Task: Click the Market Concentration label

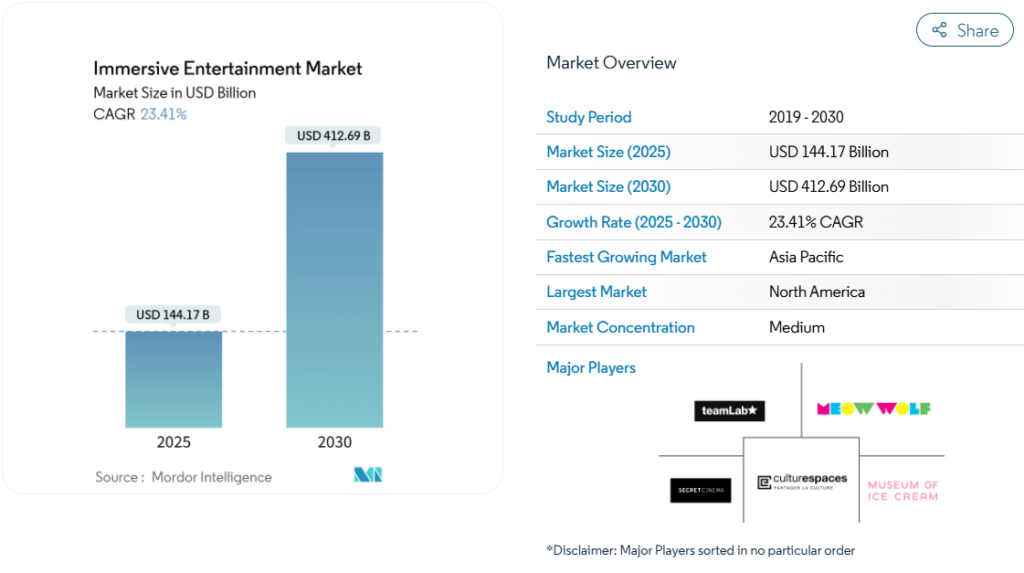Action: [620, 327]
